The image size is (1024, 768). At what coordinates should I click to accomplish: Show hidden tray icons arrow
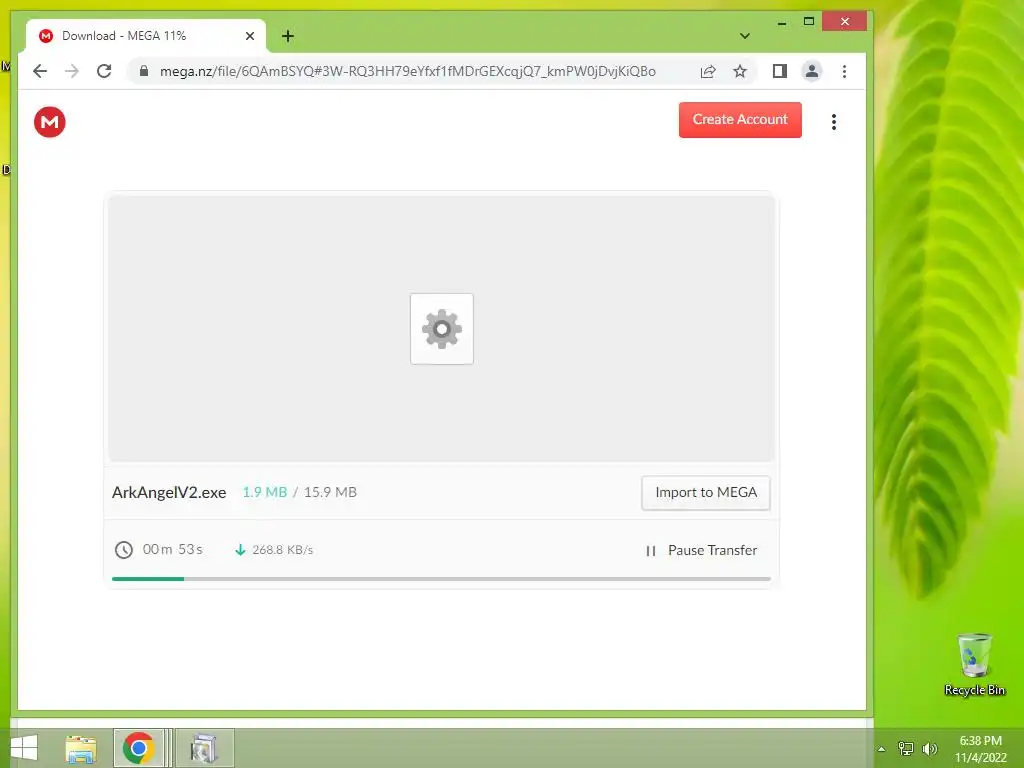pos(882,749)
